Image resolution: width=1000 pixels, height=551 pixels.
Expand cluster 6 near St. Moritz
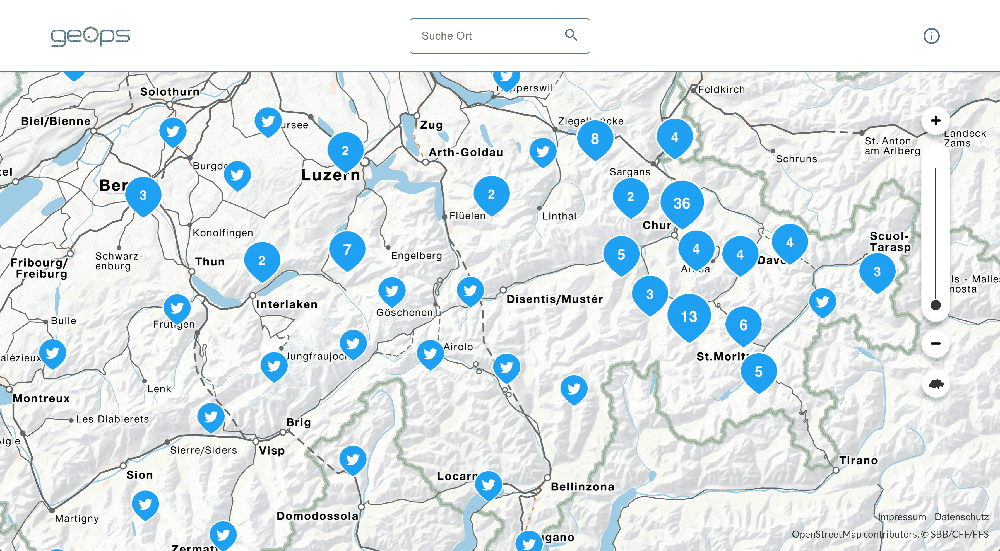click(x=743, y=325)
